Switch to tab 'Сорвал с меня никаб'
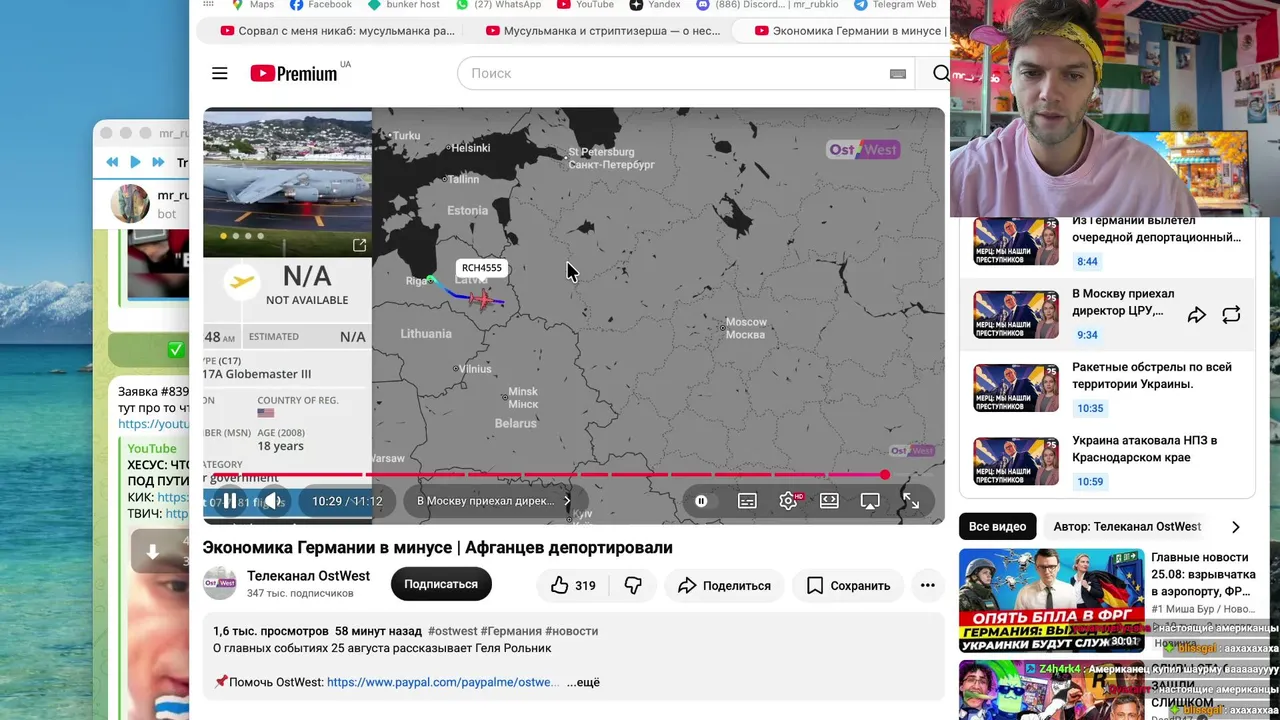The height and width of the screenshot is (720, 1280). coord(338,31)
